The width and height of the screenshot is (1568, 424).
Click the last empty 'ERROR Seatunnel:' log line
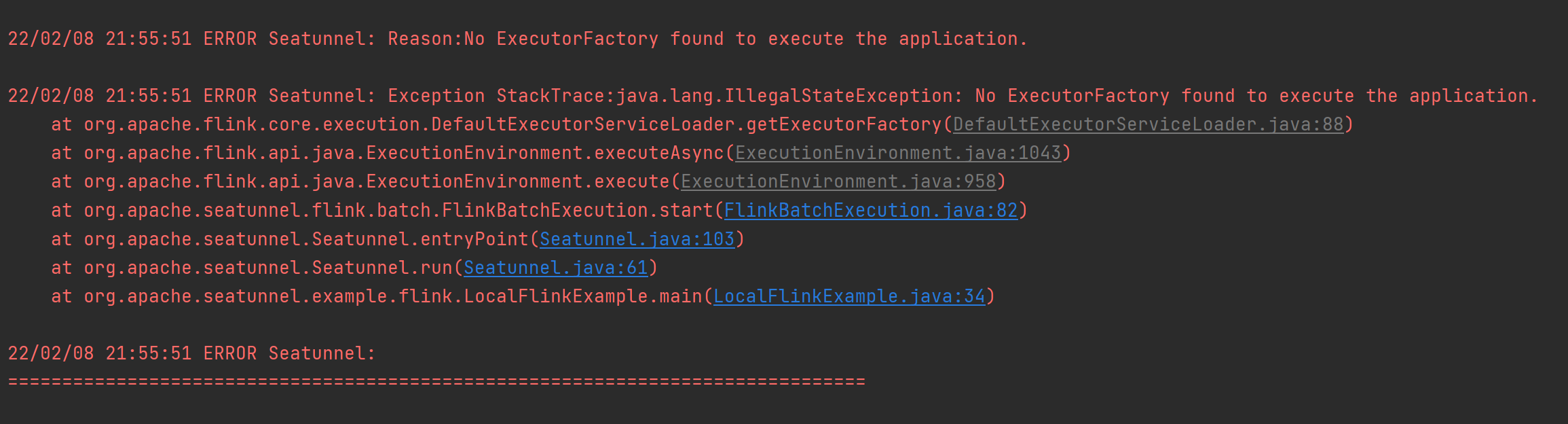point(192,353)
